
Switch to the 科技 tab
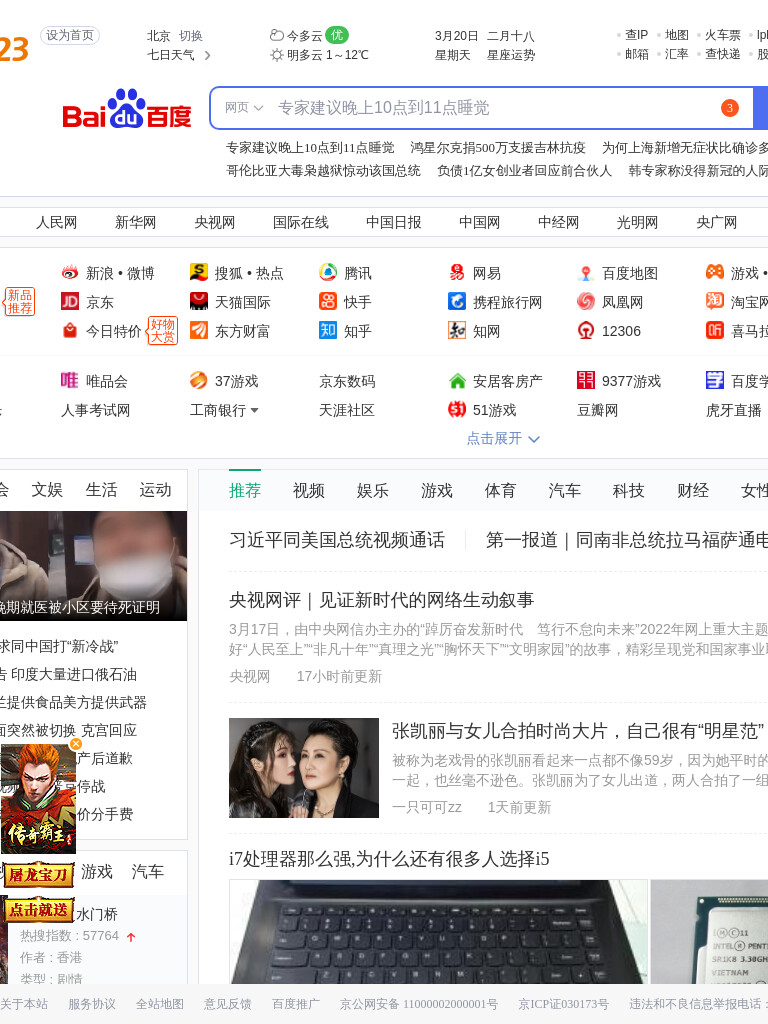coord(628,490)
